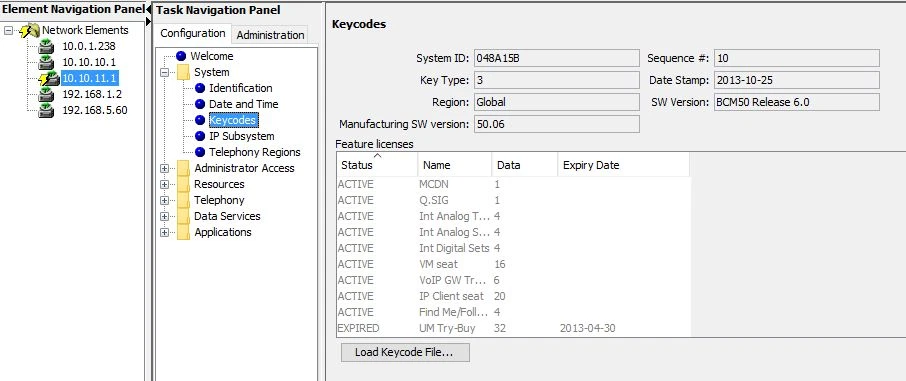Expand the Telephony node
The height and width of the screenshot is (381, 906).
click(x=165, y=200)
